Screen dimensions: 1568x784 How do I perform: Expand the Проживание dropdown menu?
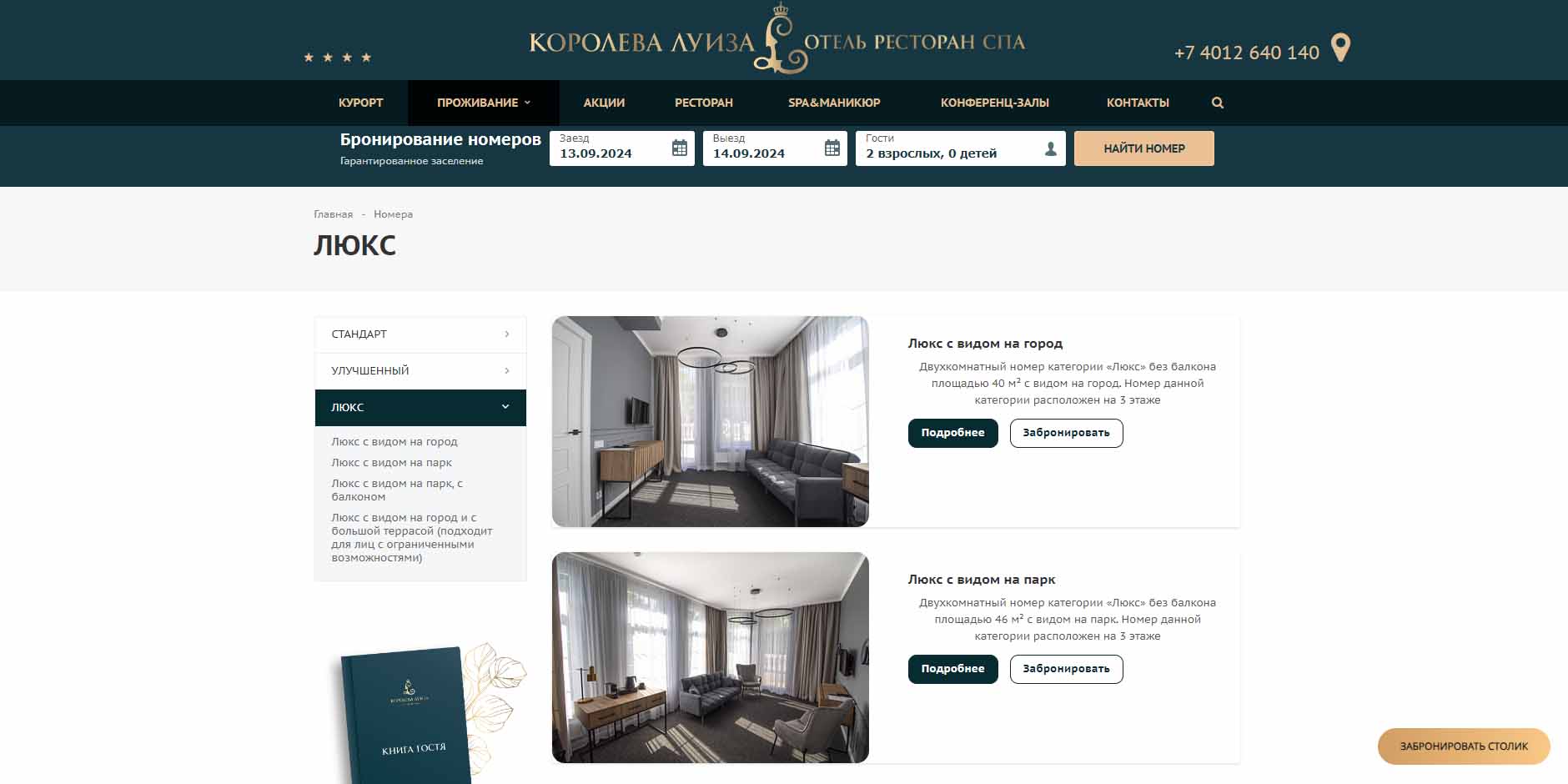(484, 103)
